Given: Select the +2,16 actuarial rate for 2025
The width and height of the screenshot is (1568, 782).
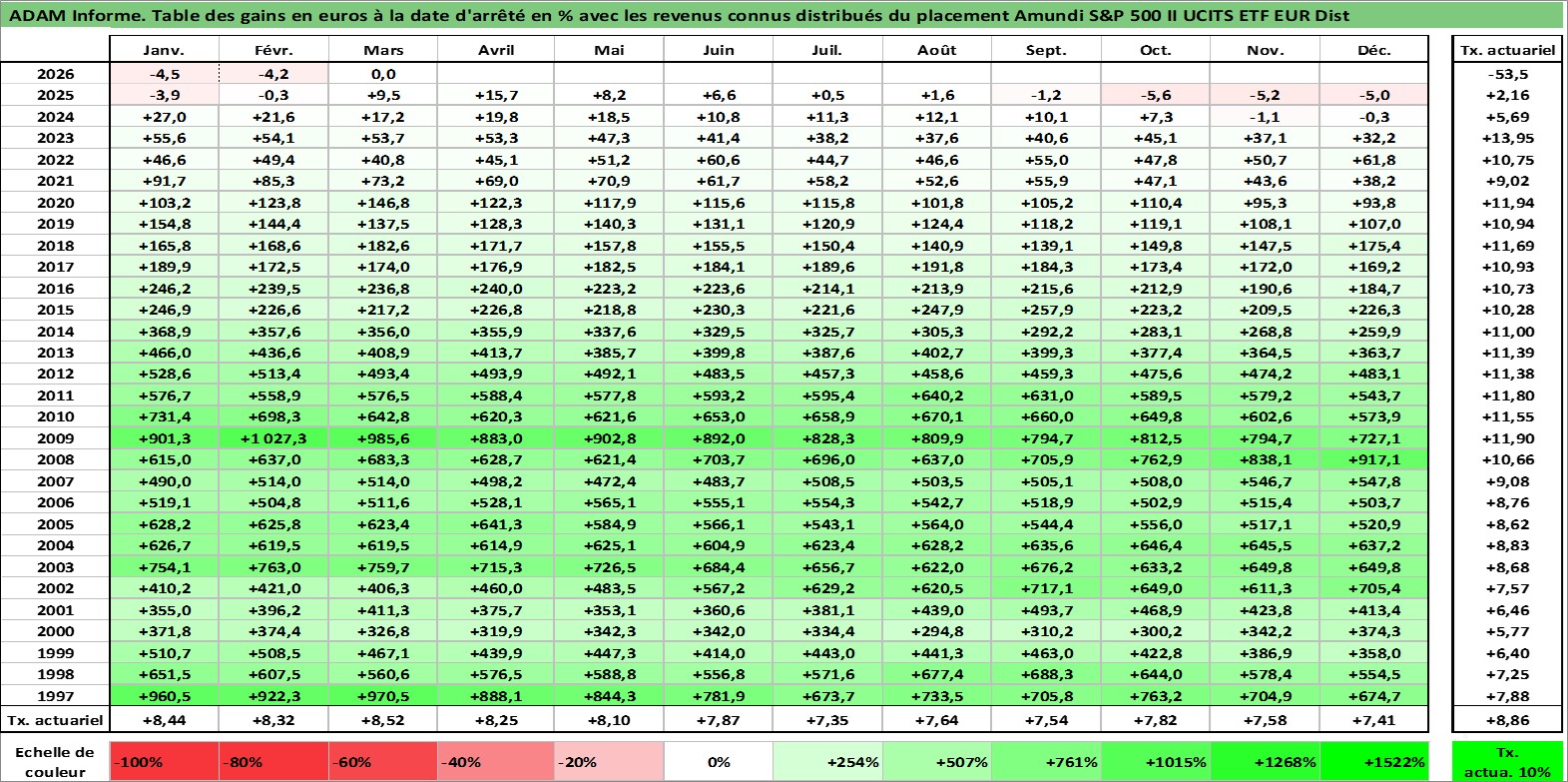Looking at the screenshot, I should tap(1507, 95).
